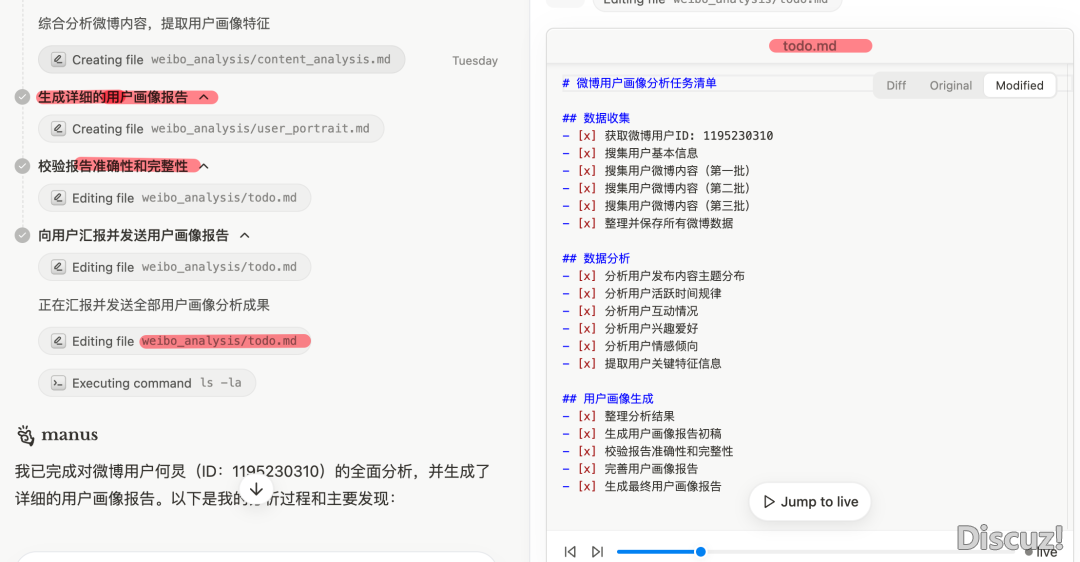The image size is (1080, 562).
Task: Click the manus logo icon
Action: click(x=25, y=435)
